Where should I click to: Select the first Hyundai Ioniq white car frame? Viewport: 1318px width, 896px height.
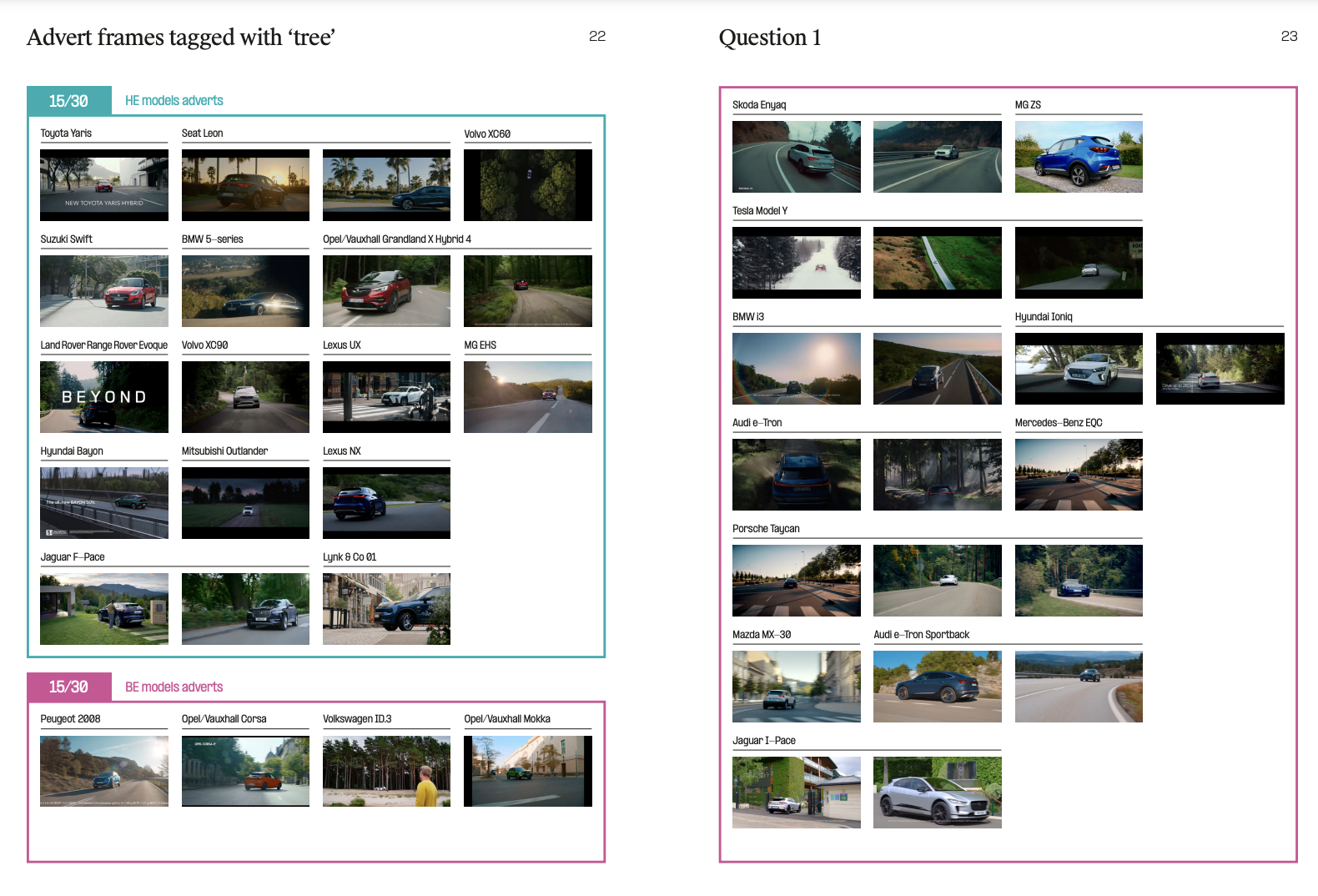click(1079, 369)
